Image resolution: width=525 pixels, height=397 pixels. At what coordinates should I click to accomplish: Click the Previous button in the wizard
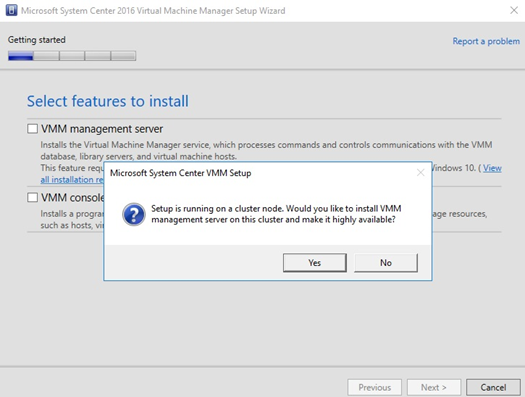[x=374, y=387]
